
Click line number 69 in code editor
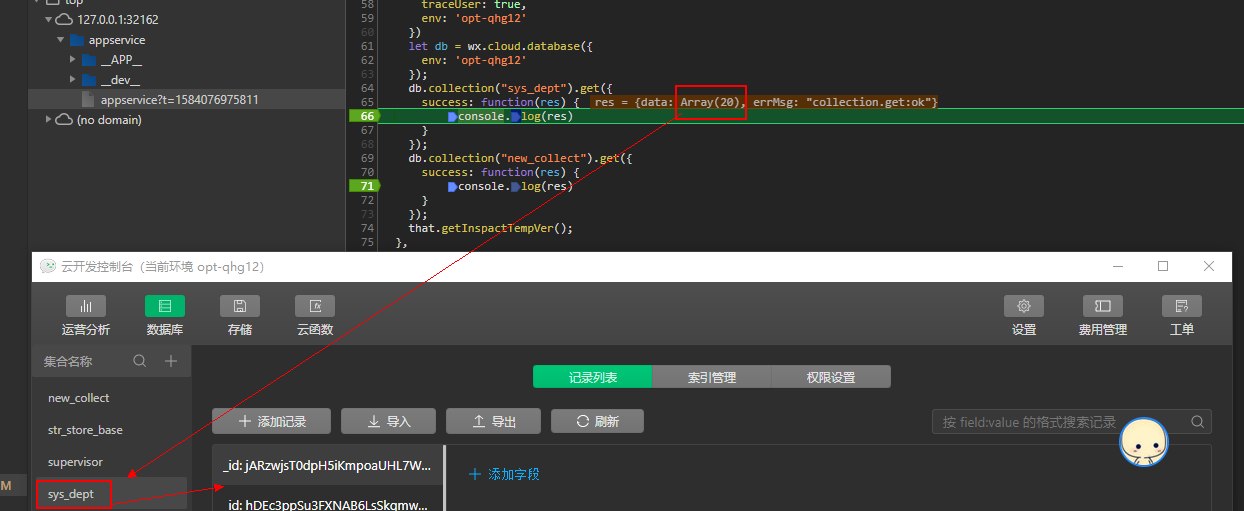click(x=367, y=158)
